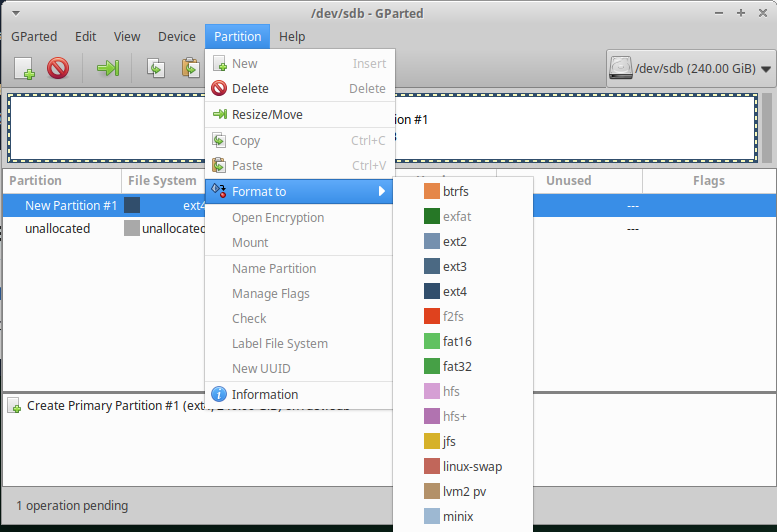Choose Resize/Move from Partition menu
Viewport: 777px width, 532px height.
[300, 114]
